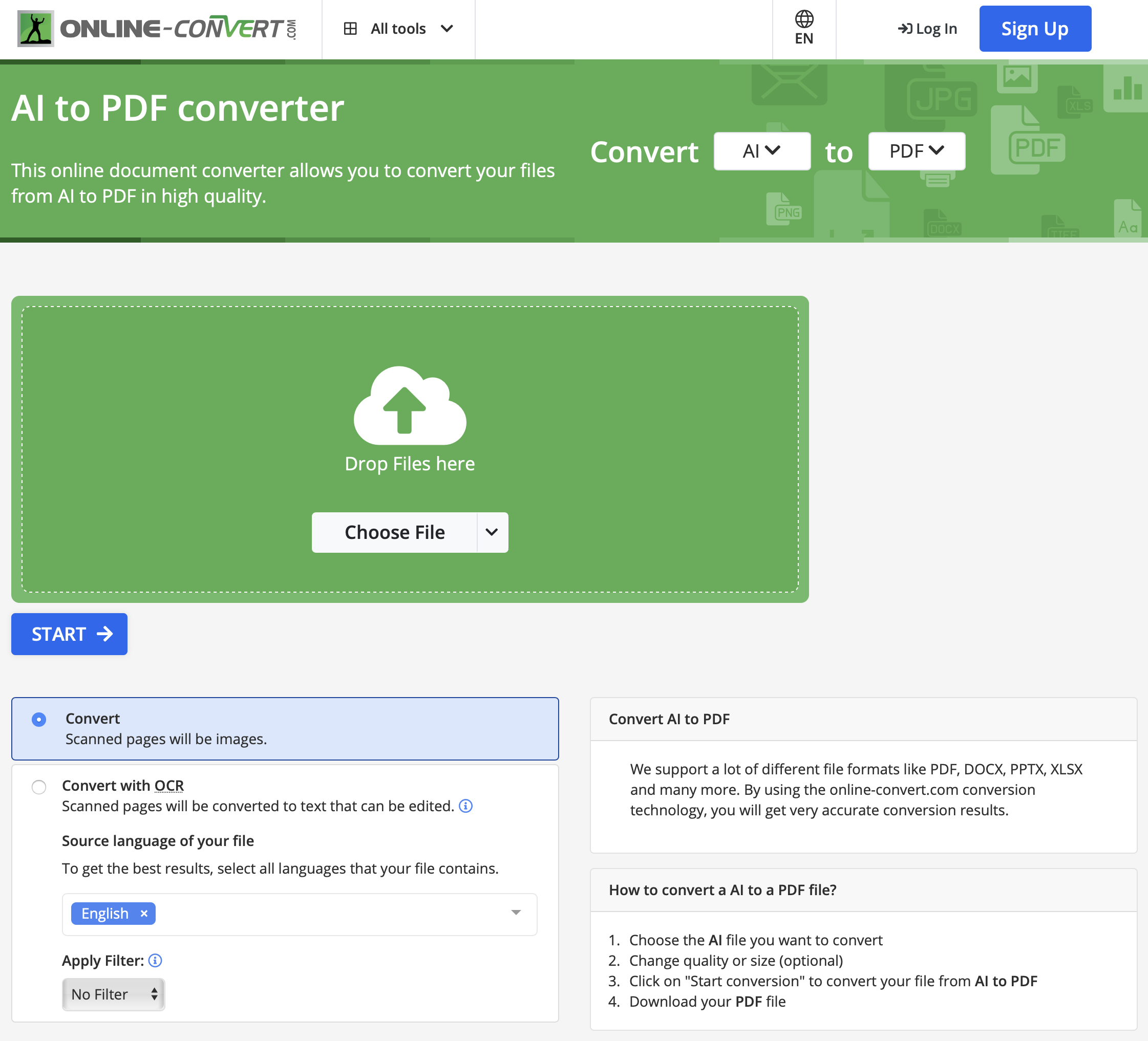Click the Apply Filter info icon
The image size is (1148, 1041).
point(155,961)
